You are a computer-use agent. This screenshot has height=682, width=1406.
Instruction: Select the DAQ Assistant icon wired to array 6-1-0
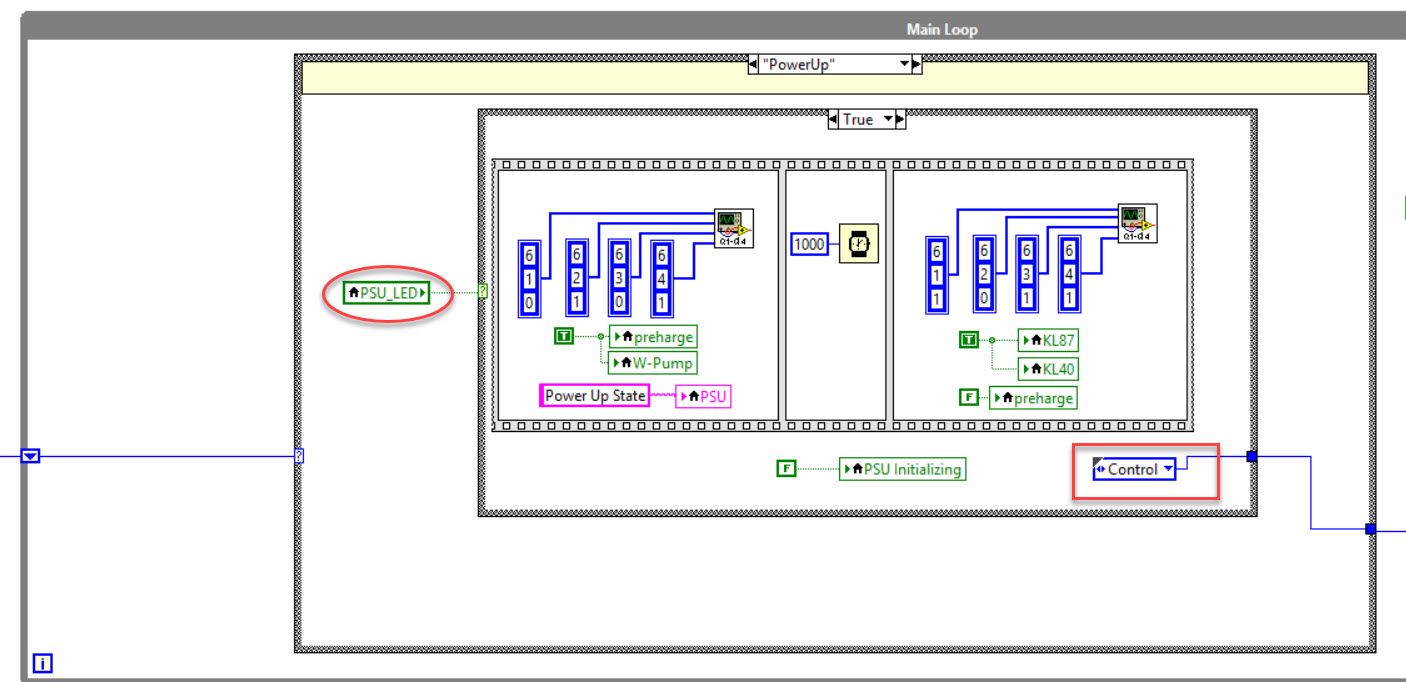click(x=733, y=227)
